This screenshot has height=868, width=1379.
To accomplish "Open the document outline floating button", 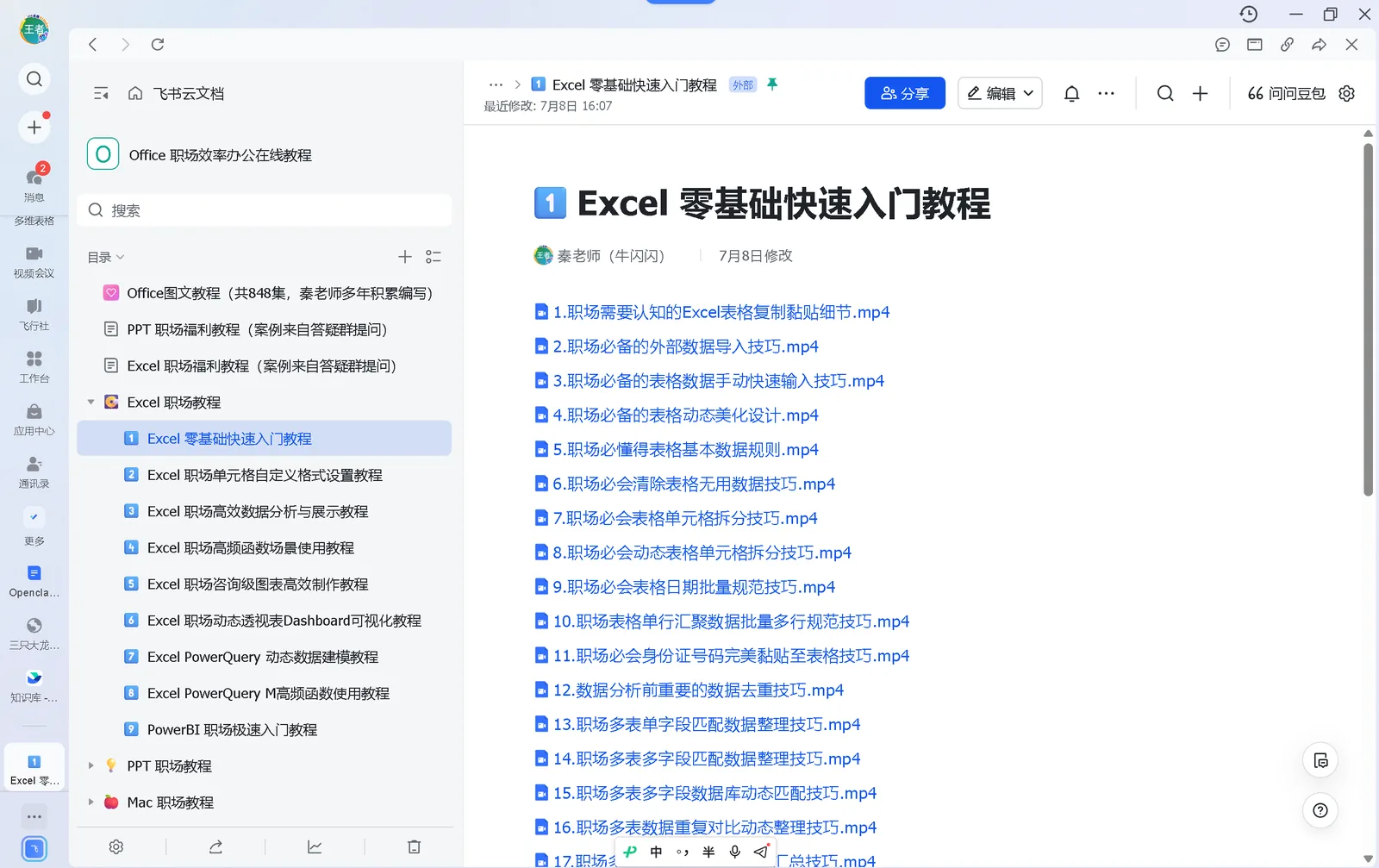I will click(1320, 760).
